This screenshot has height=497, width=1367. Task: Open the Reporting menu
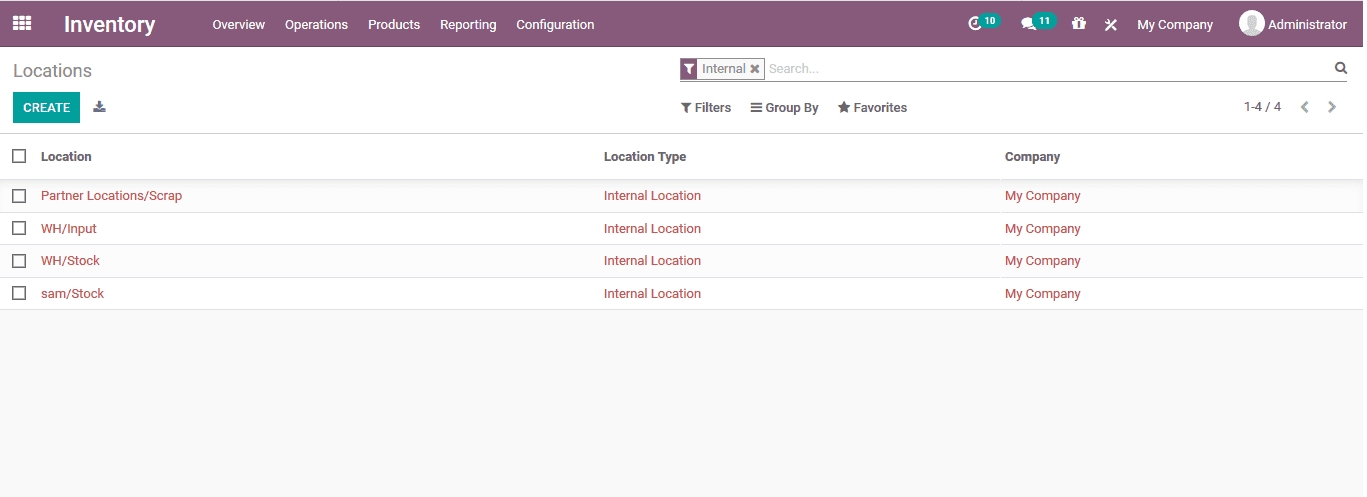click(468, 24)
